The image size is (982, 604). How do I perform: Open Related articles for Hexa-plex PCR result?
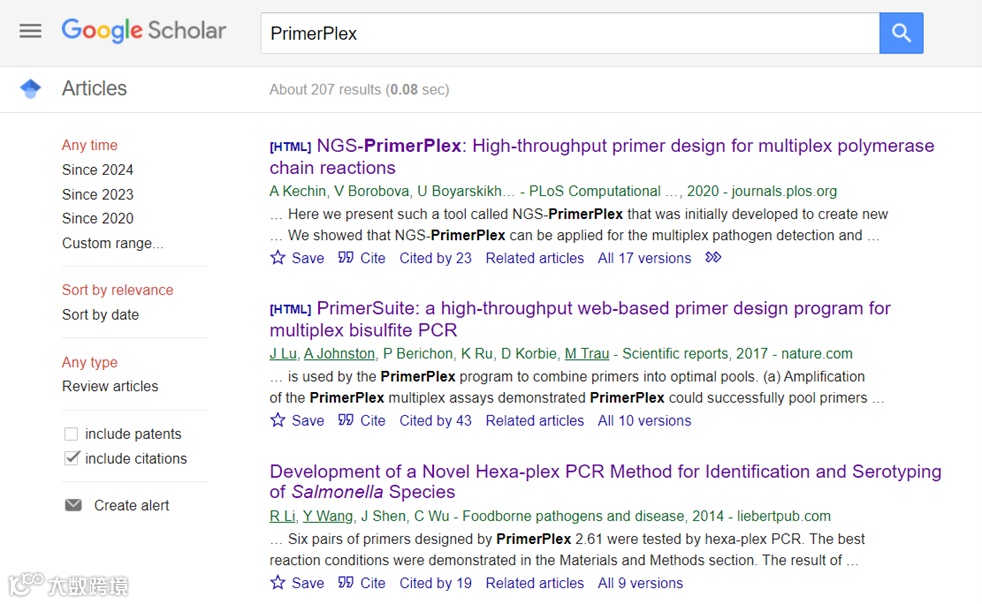534,583
